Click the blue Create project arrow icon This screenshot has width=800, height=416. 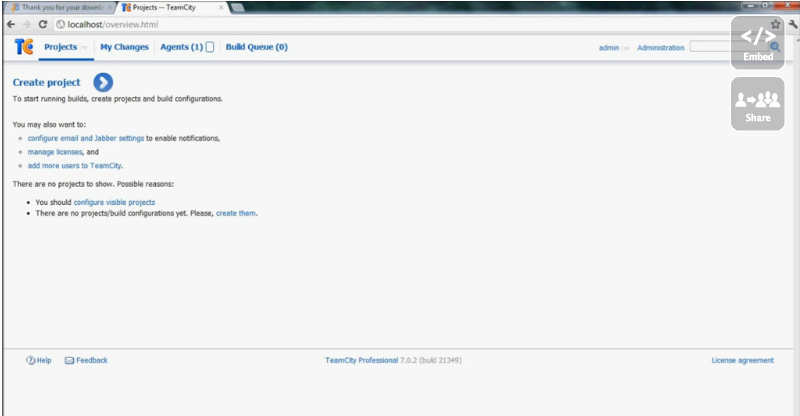[103, 82]
